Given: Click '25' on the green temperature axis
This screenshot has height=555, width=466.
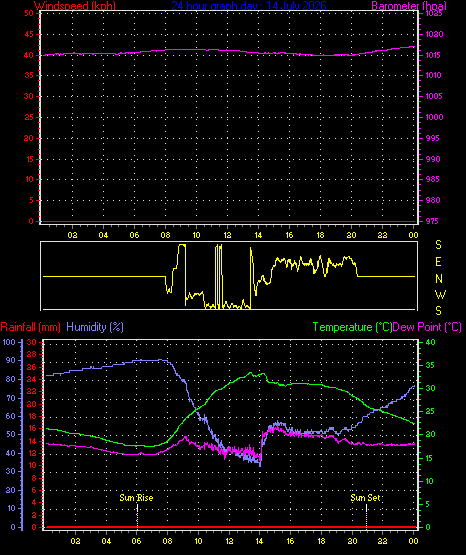Looking at the screenshot, I should point(430,412).
